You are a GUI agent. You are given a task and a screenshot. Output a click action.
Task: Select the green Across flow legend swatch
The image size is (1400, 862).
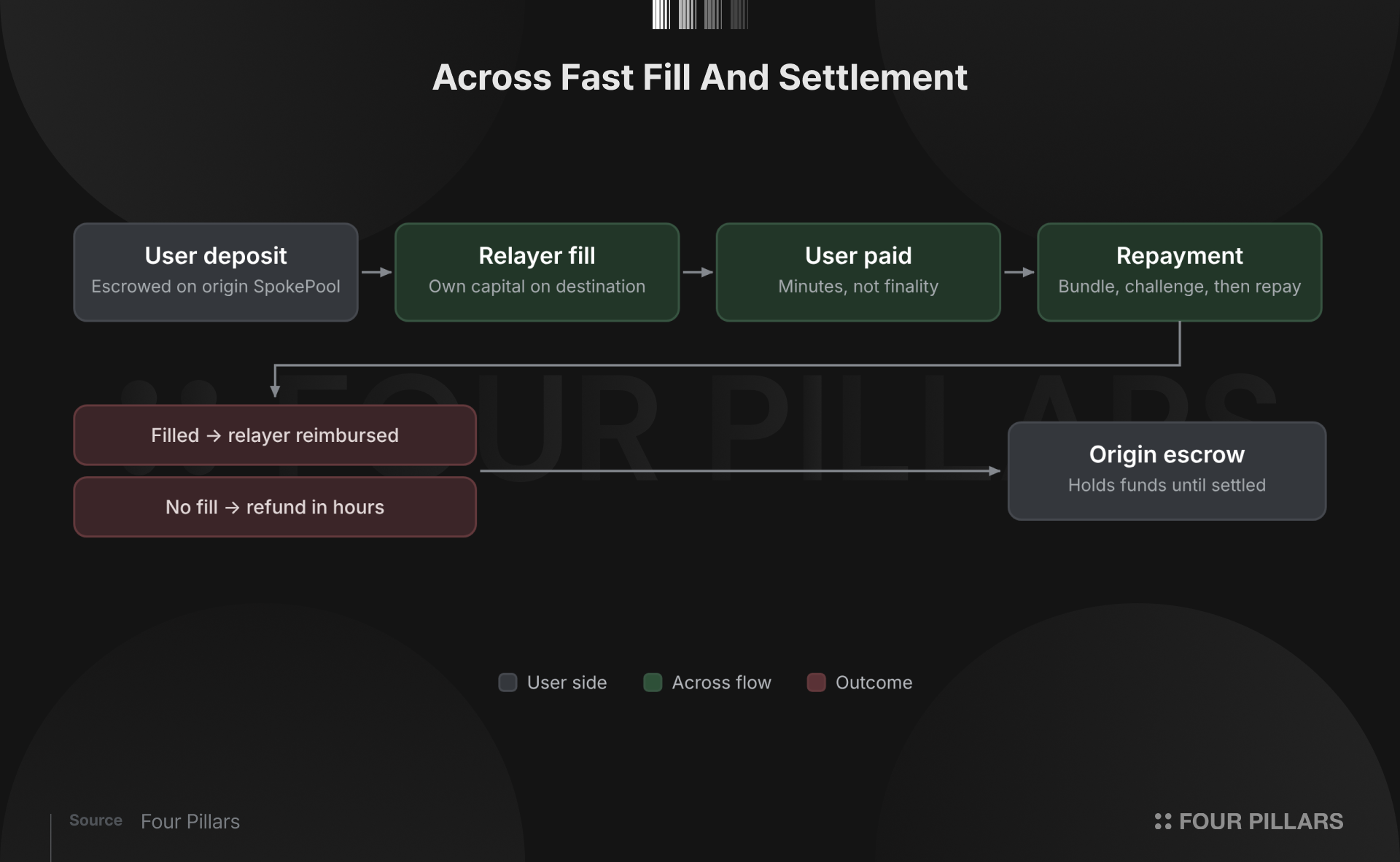pyautogui.click(x=653, y=683)
